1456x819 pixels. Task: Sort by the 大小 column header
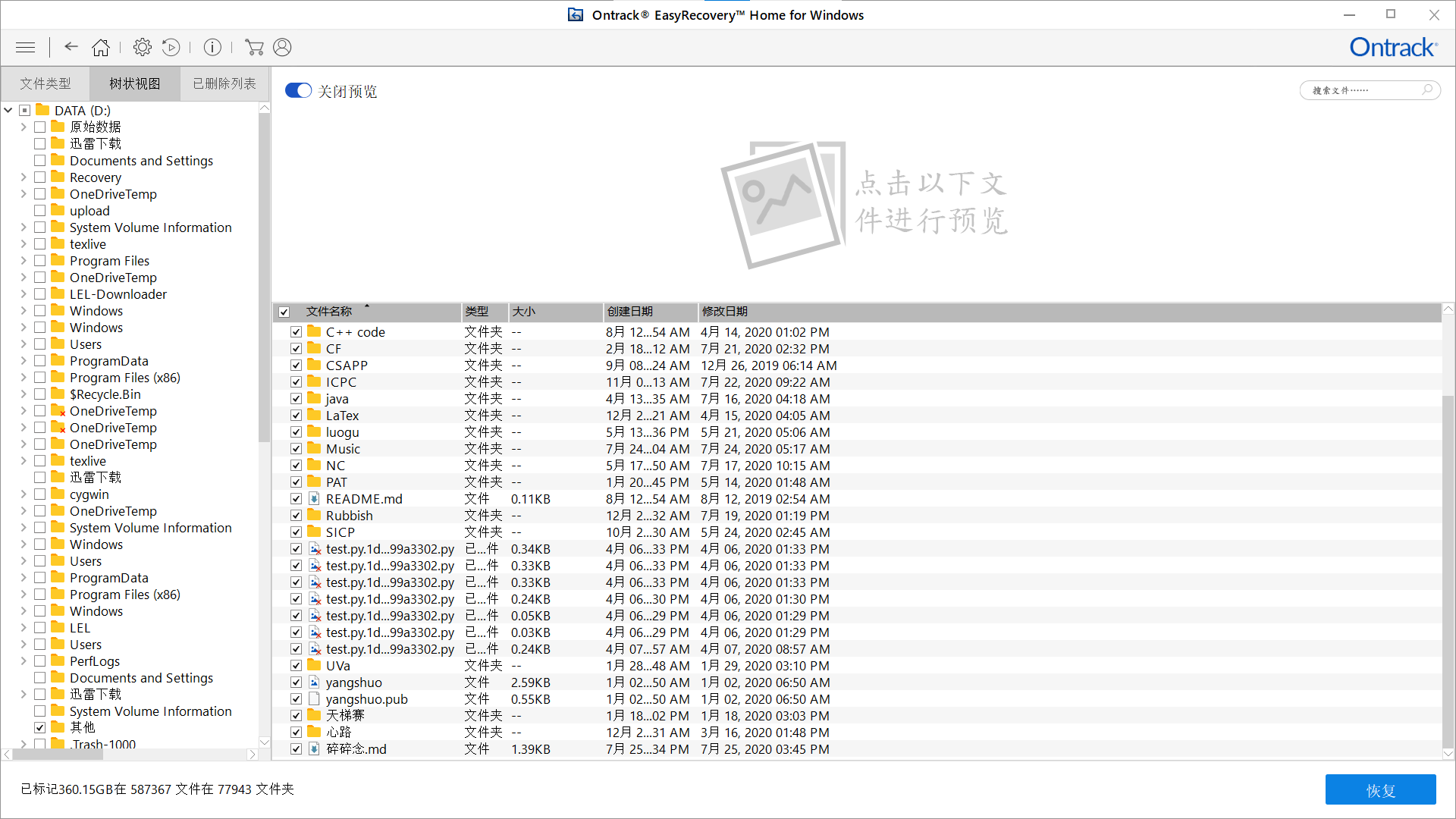click(x=554, y=312)
